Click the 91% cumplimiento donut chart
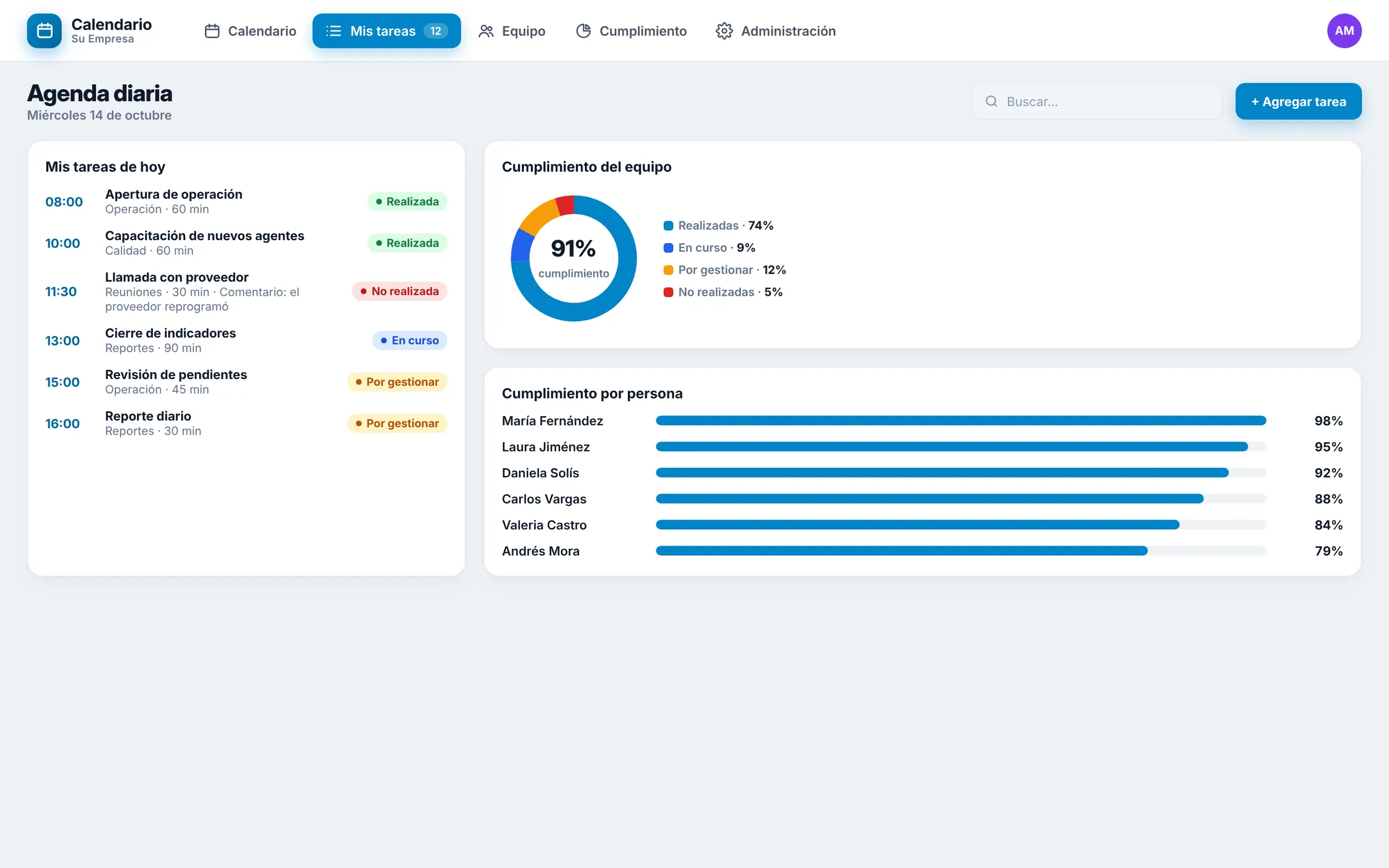 tap(574, 258)
